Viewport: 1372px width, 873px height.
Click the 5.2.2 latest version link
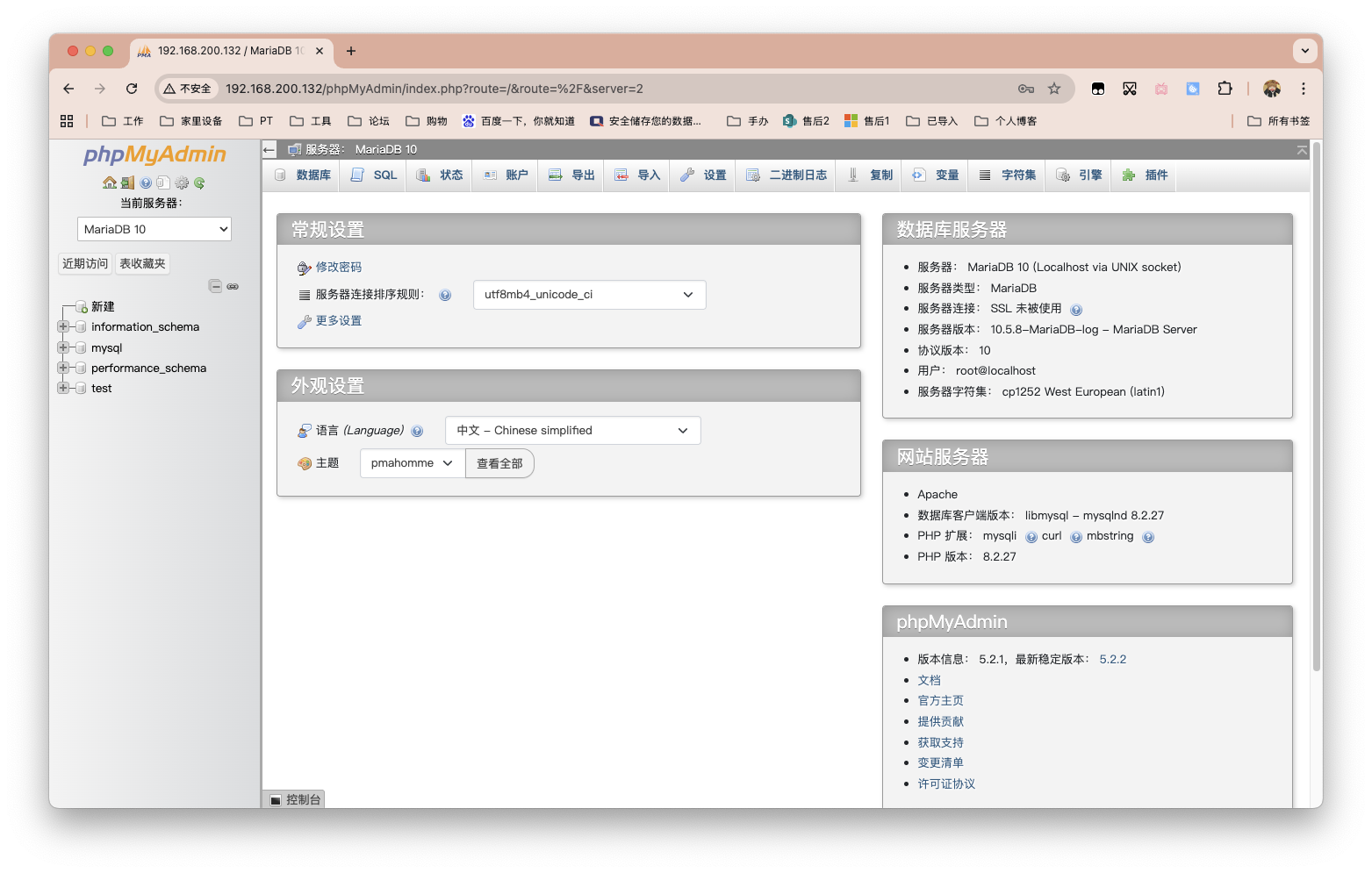(1112, 658)
